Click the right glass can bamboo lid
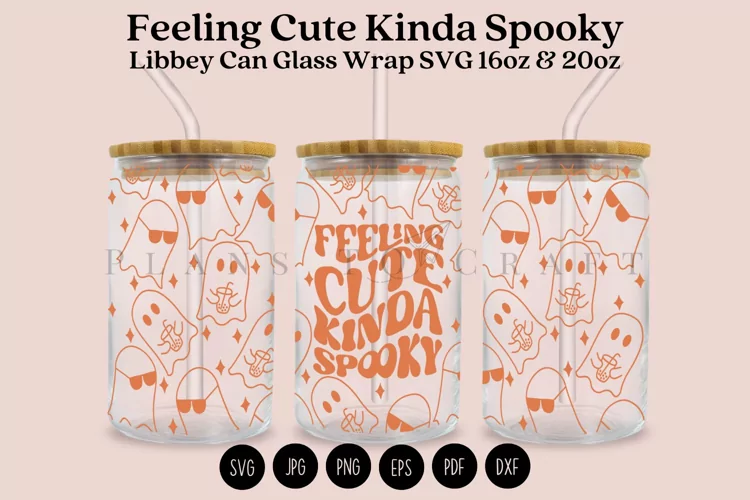The height and width of the screenshot is (500, 750). point(567,149)
